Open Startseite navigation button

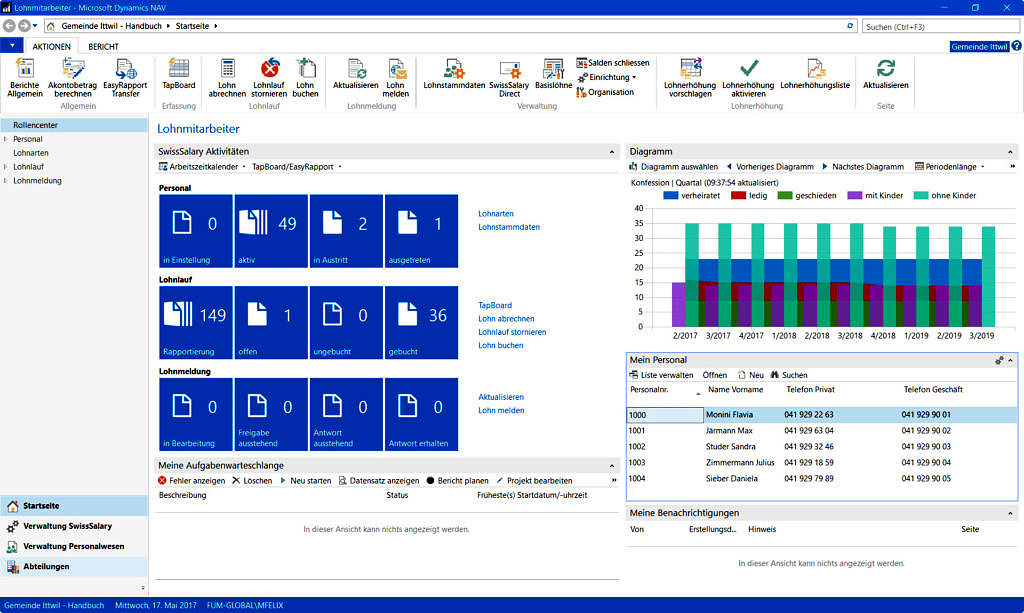click(x=74, y=506)
